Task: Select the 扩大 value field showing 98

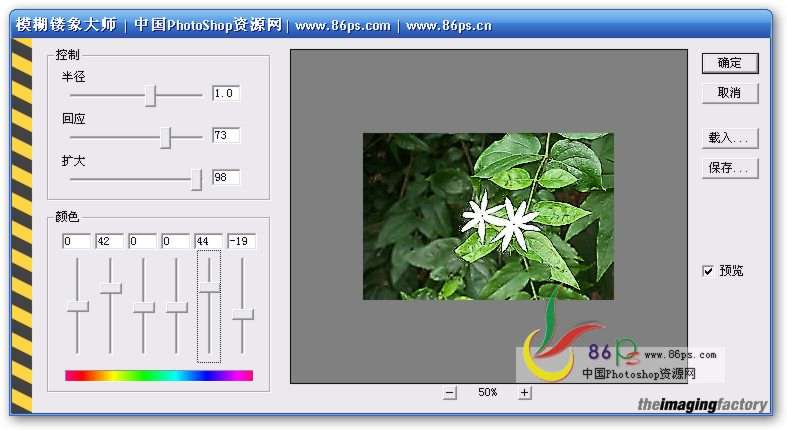Action: point(226,177)
